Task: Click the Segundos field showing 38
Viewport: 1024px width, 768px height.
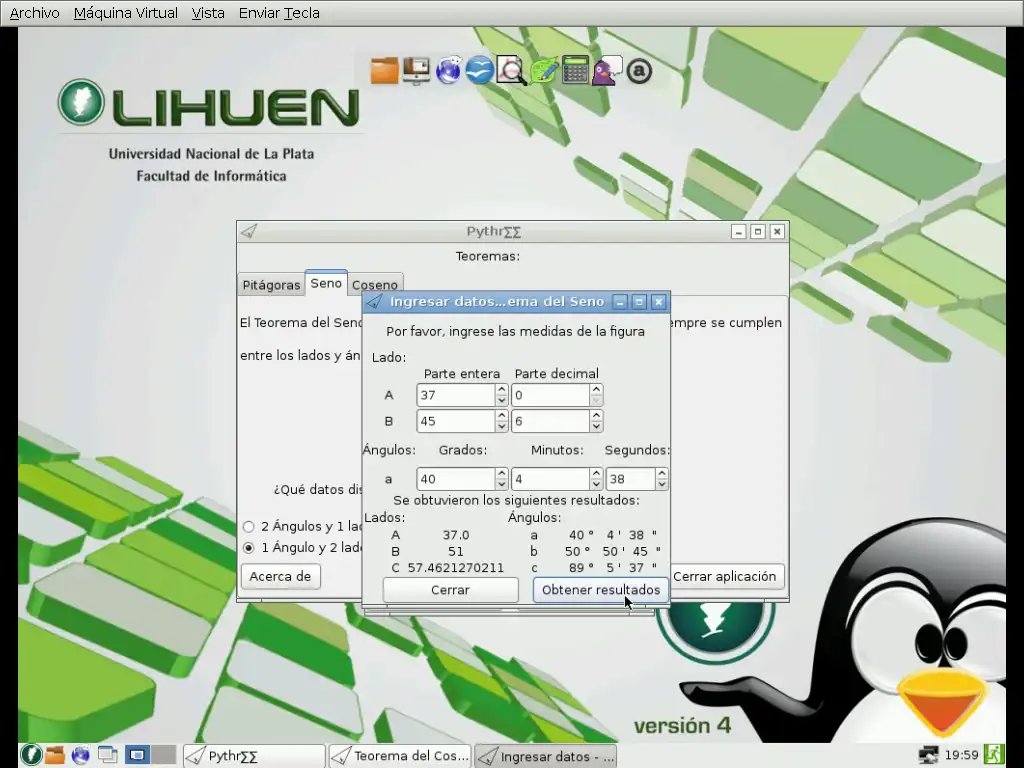Action: 631,479
